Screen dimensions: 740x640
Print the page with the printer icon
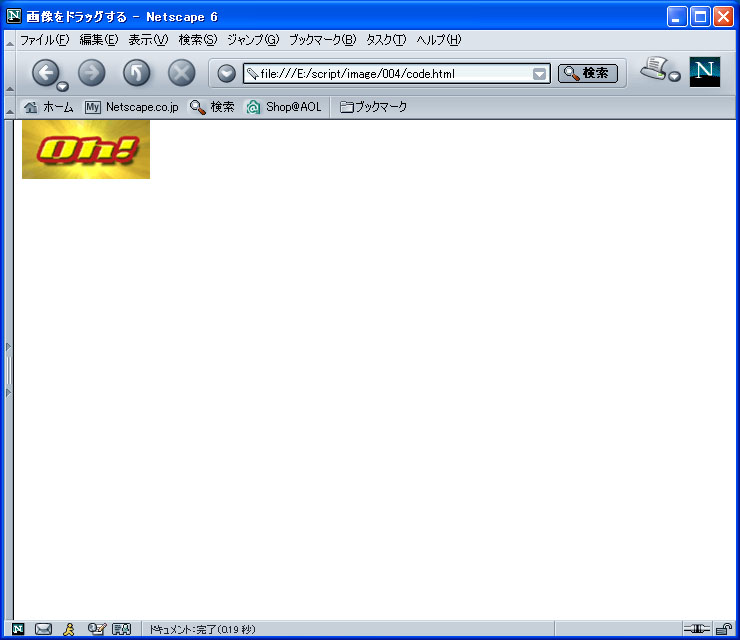click(x=654, y=69)
